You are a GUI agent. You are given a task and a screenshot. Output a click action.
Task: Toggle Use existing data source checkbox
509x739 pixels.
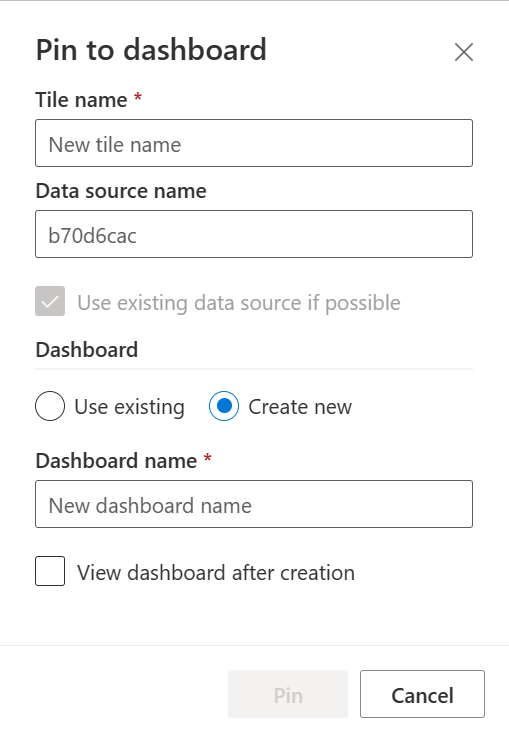50,301
